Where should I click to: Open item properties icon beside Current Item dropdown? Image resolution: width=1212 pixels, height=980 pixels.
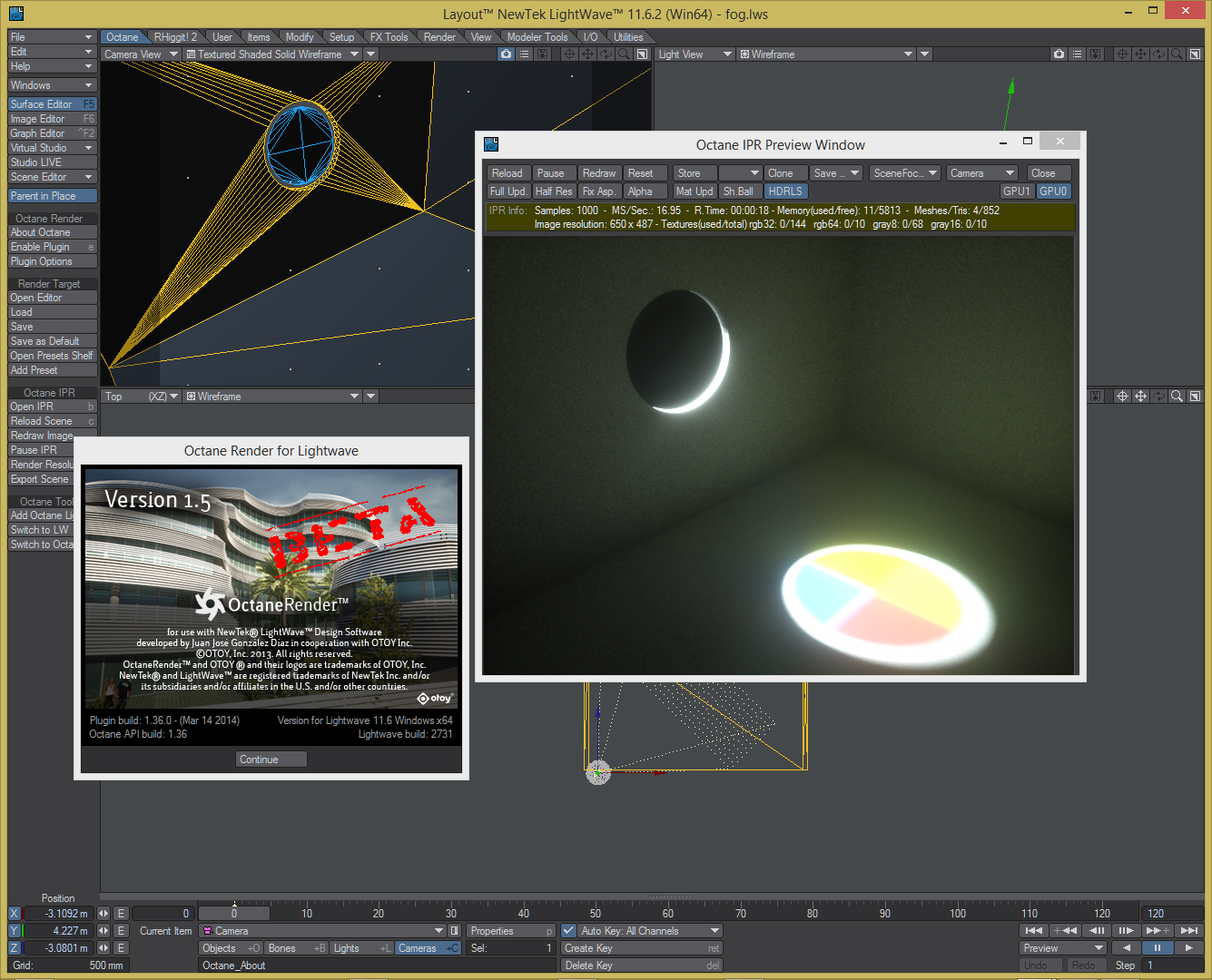click(455, 931)
